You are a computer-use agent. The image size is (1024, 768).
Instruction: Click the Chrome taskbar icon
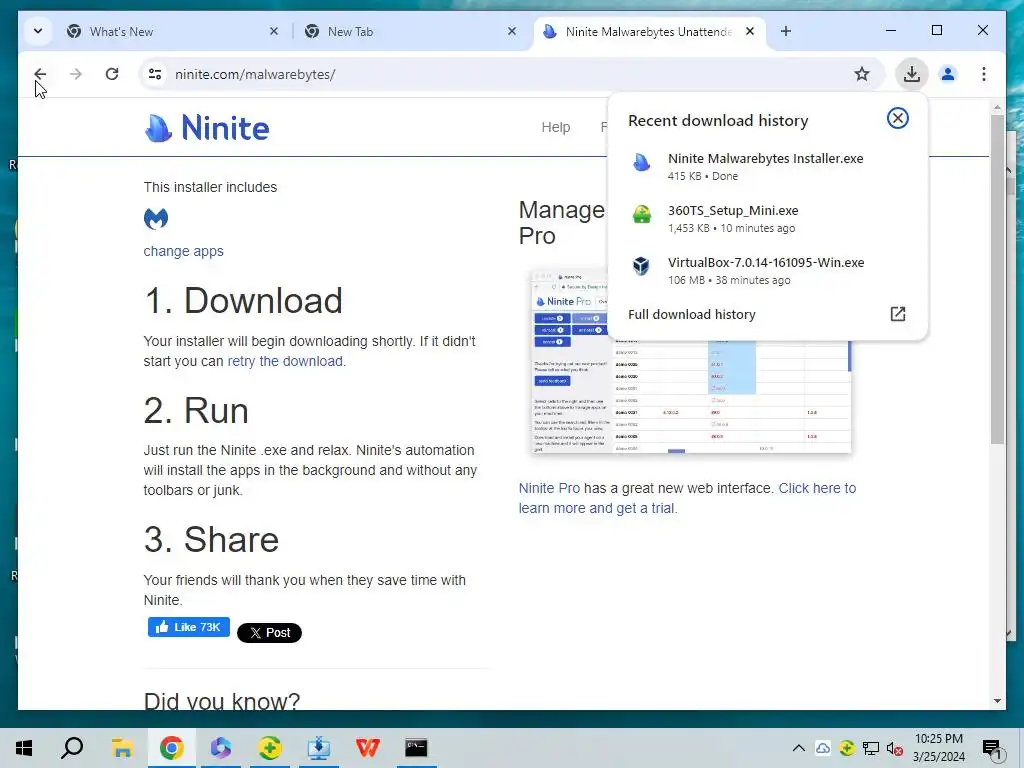pyautogui.click(x=171, y=748)
